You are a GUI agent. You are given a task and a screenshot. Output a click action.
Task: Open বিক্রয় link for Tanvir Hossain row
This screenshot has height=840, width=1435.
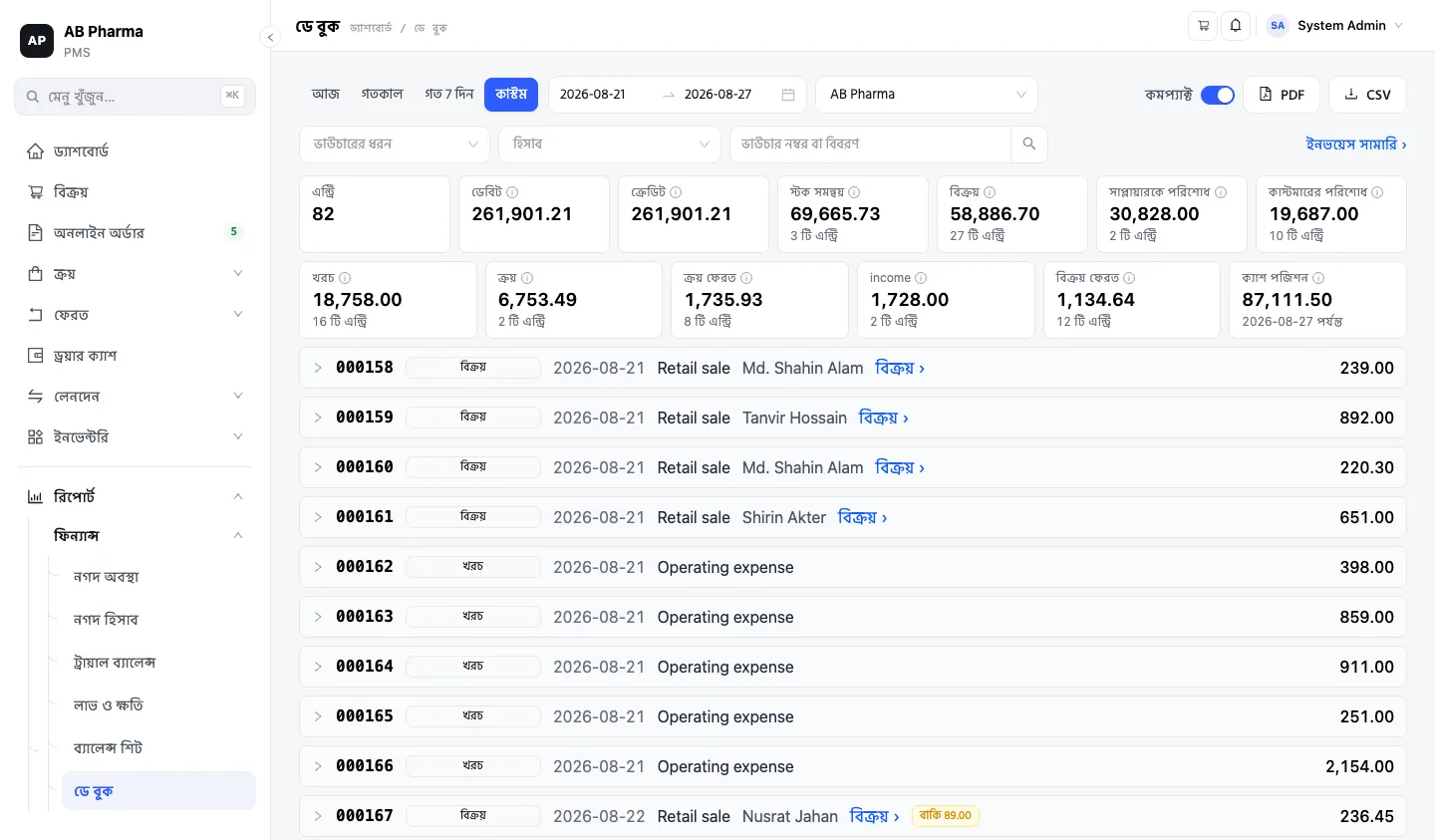tap(884, 418)
